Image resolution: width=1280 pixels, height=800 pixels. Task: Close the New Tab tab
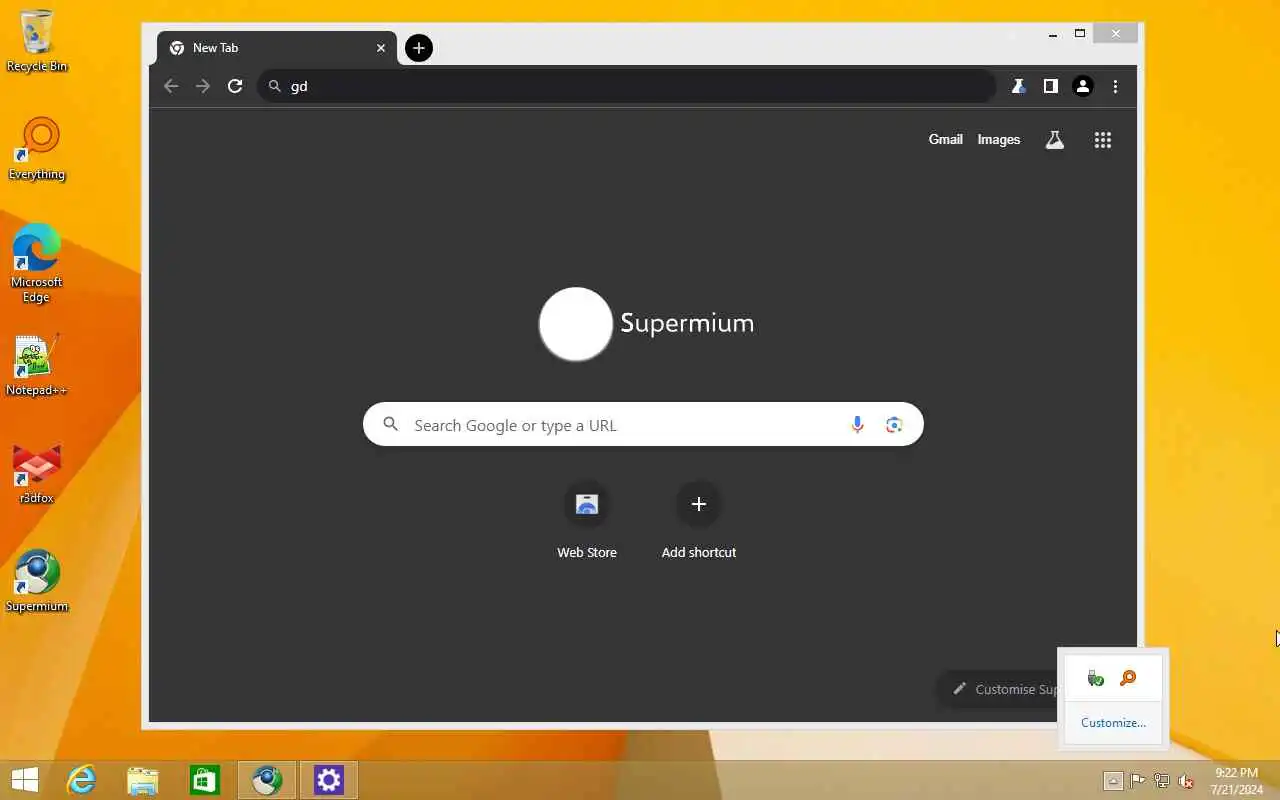click(x=381, y=47)
